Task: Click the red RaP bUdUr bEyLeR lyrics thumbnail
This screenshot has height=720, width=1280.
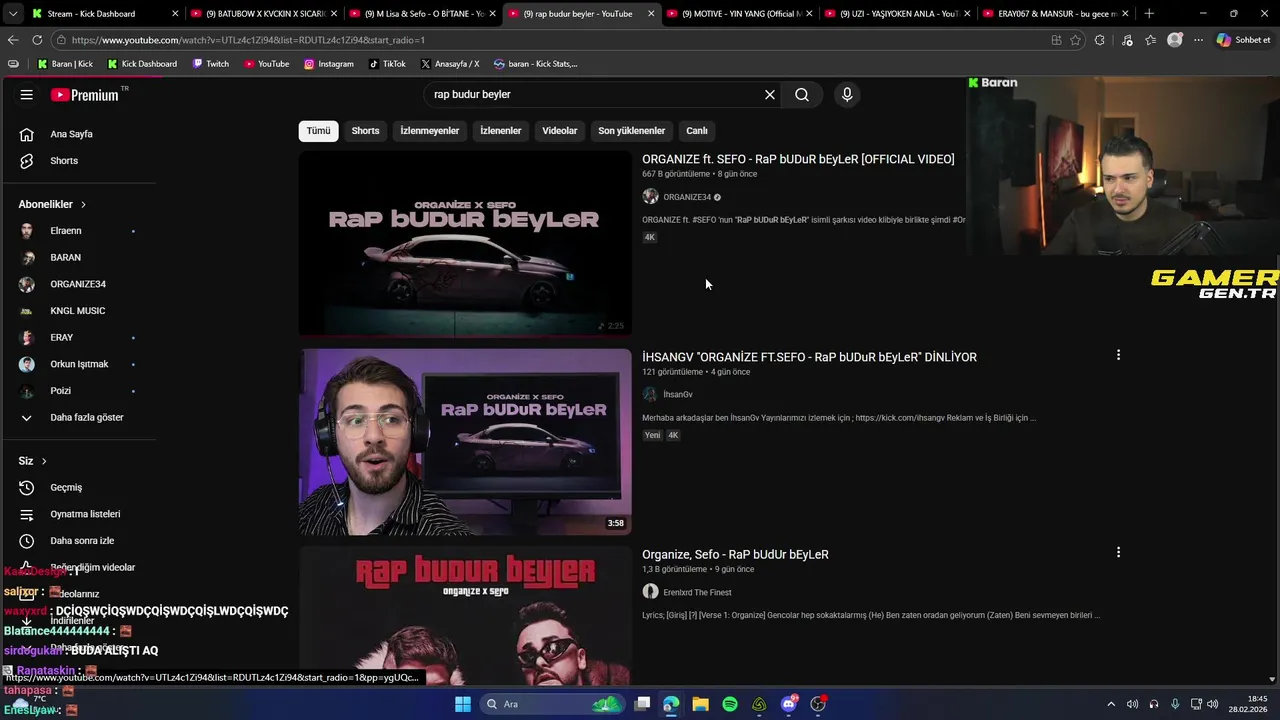Action: (x=465, y=615)
